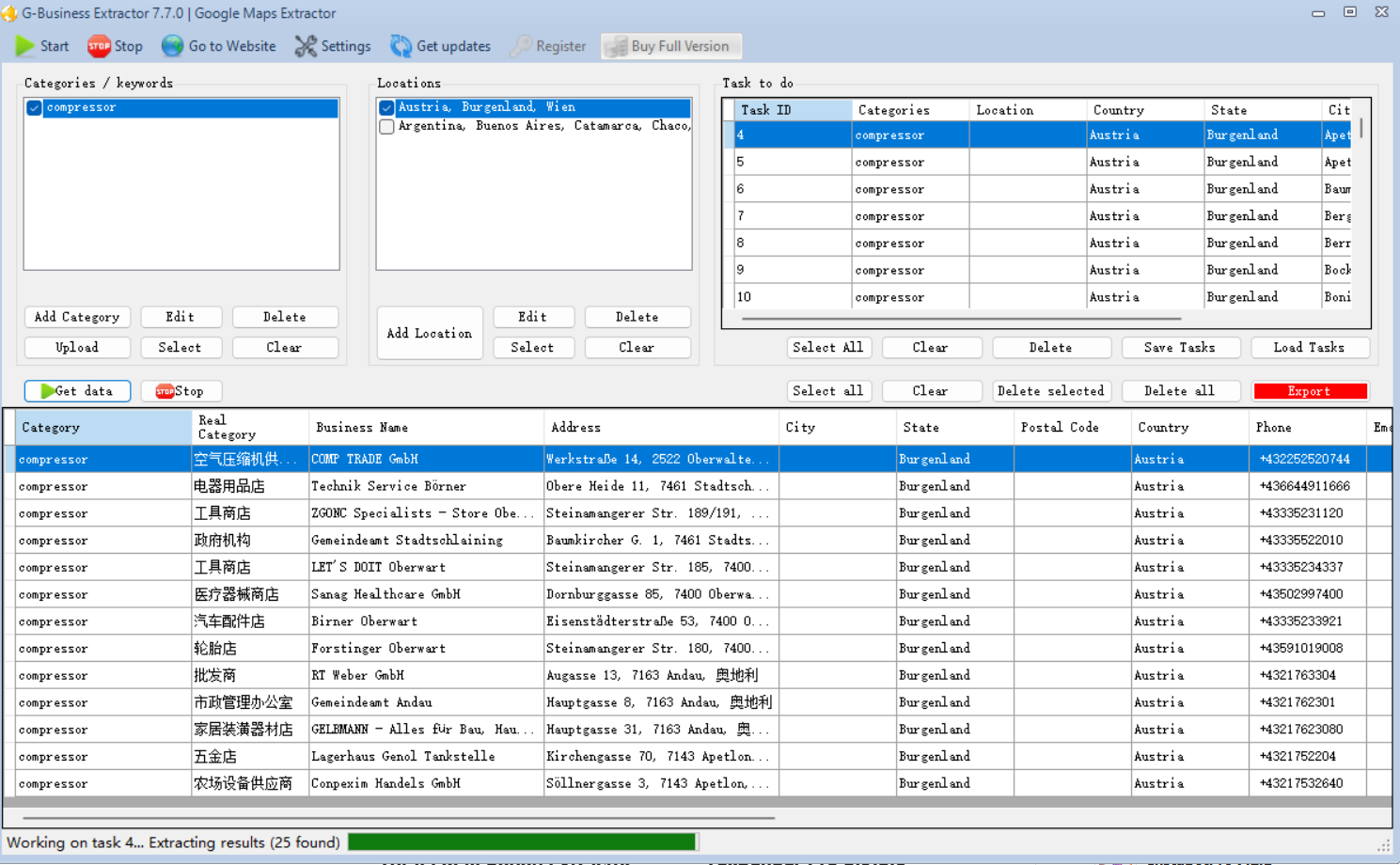Click the Get updates icon
The image size is (1400, 865).
pyautogui.click(x=401, y=46)
